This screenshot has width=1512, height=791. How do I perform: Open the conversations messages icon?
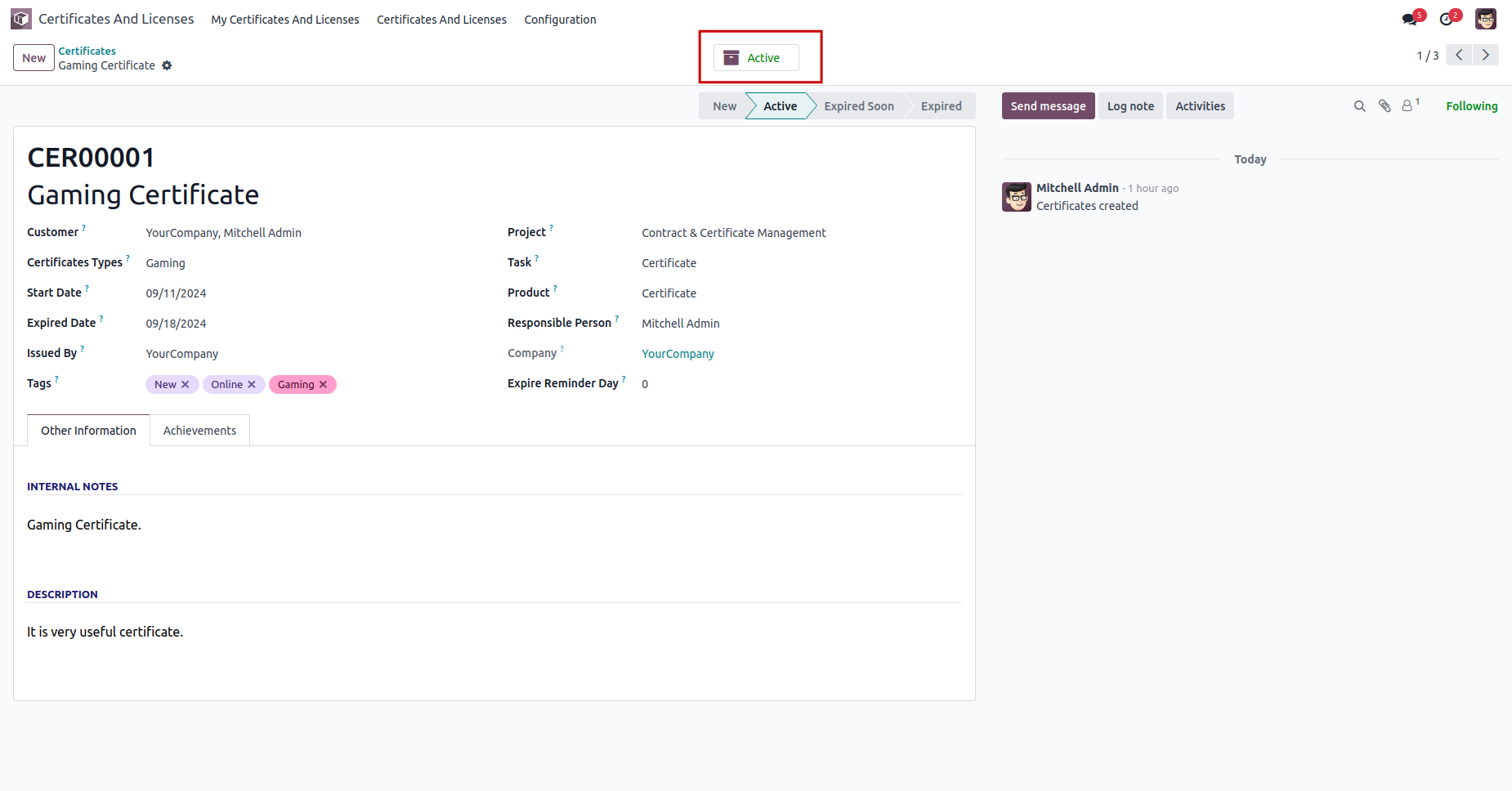click(1410, 19)
